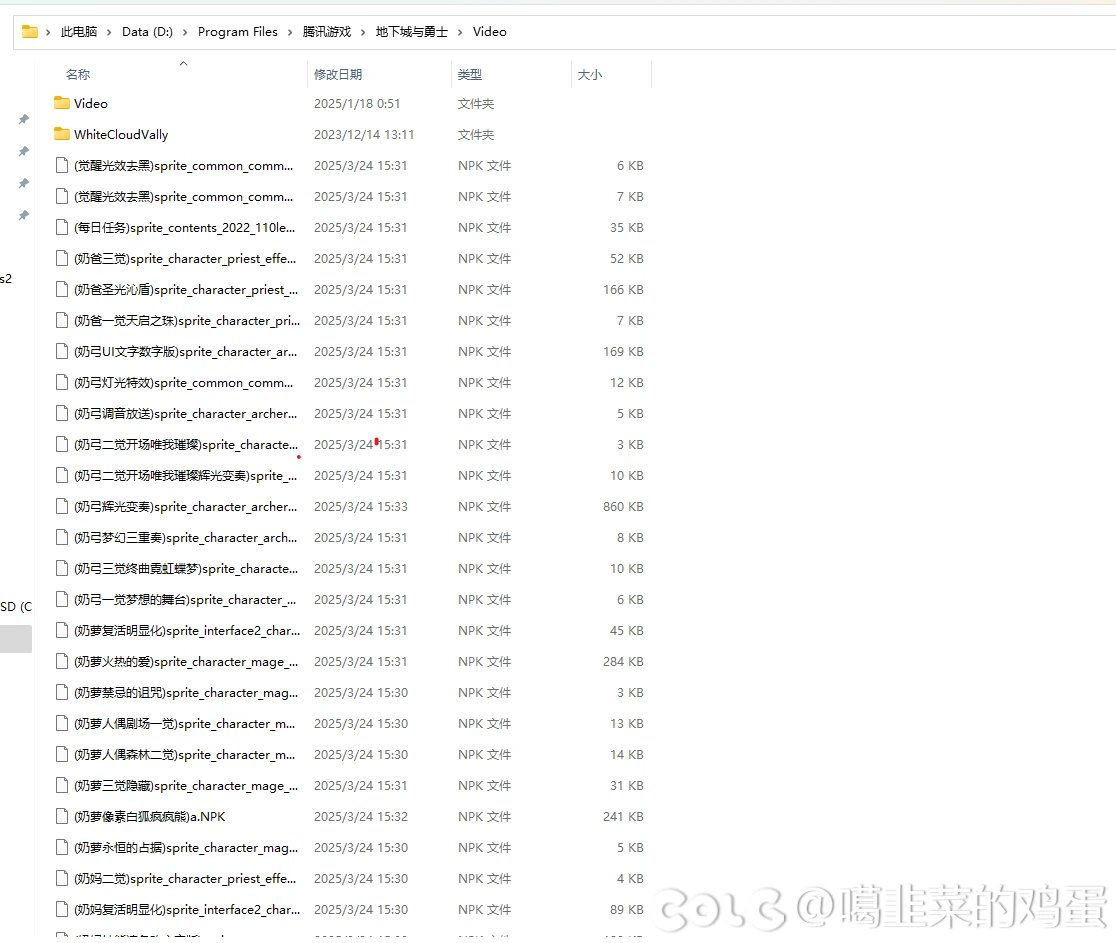Jump to Program Files in the breadcrumb
Screen dimensions: 1116x943
[x=238, y=31]
